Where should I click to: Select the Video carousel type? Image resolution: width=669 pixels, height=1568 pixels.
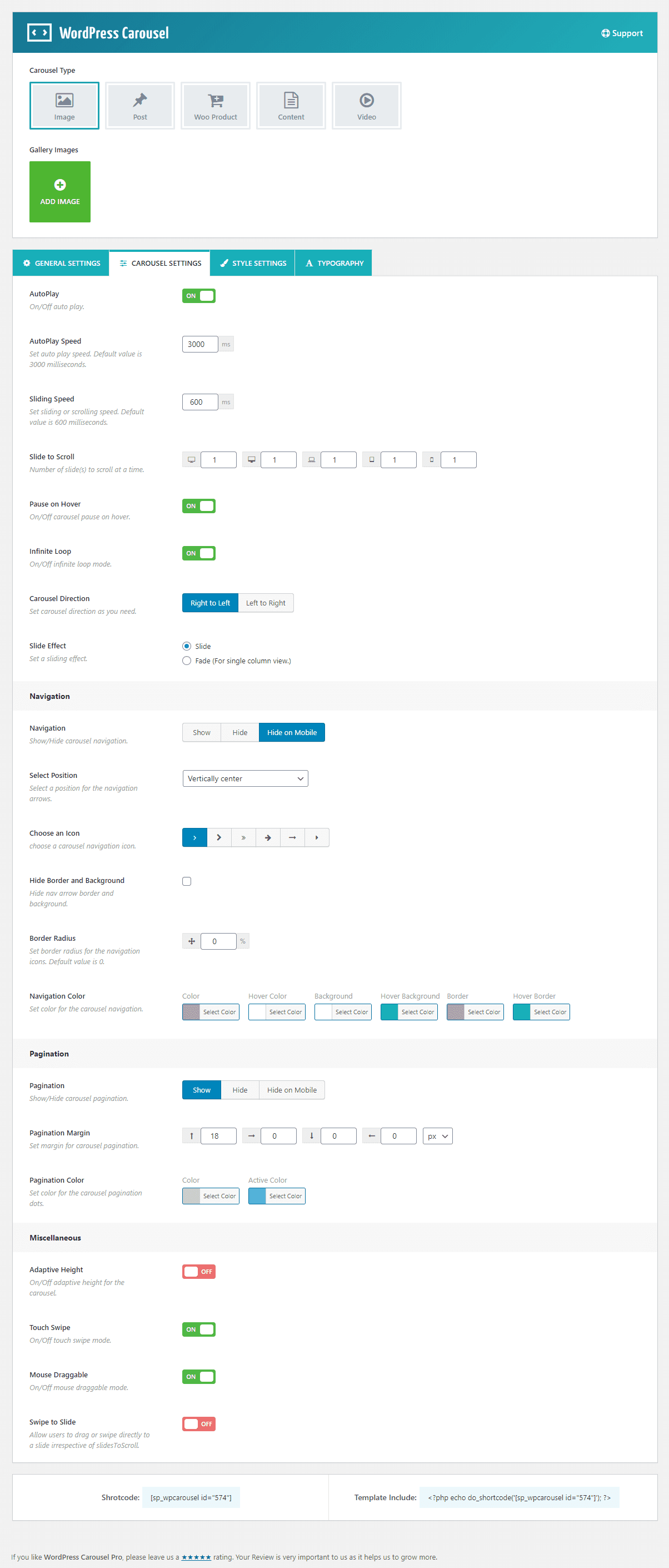[366, 105]
